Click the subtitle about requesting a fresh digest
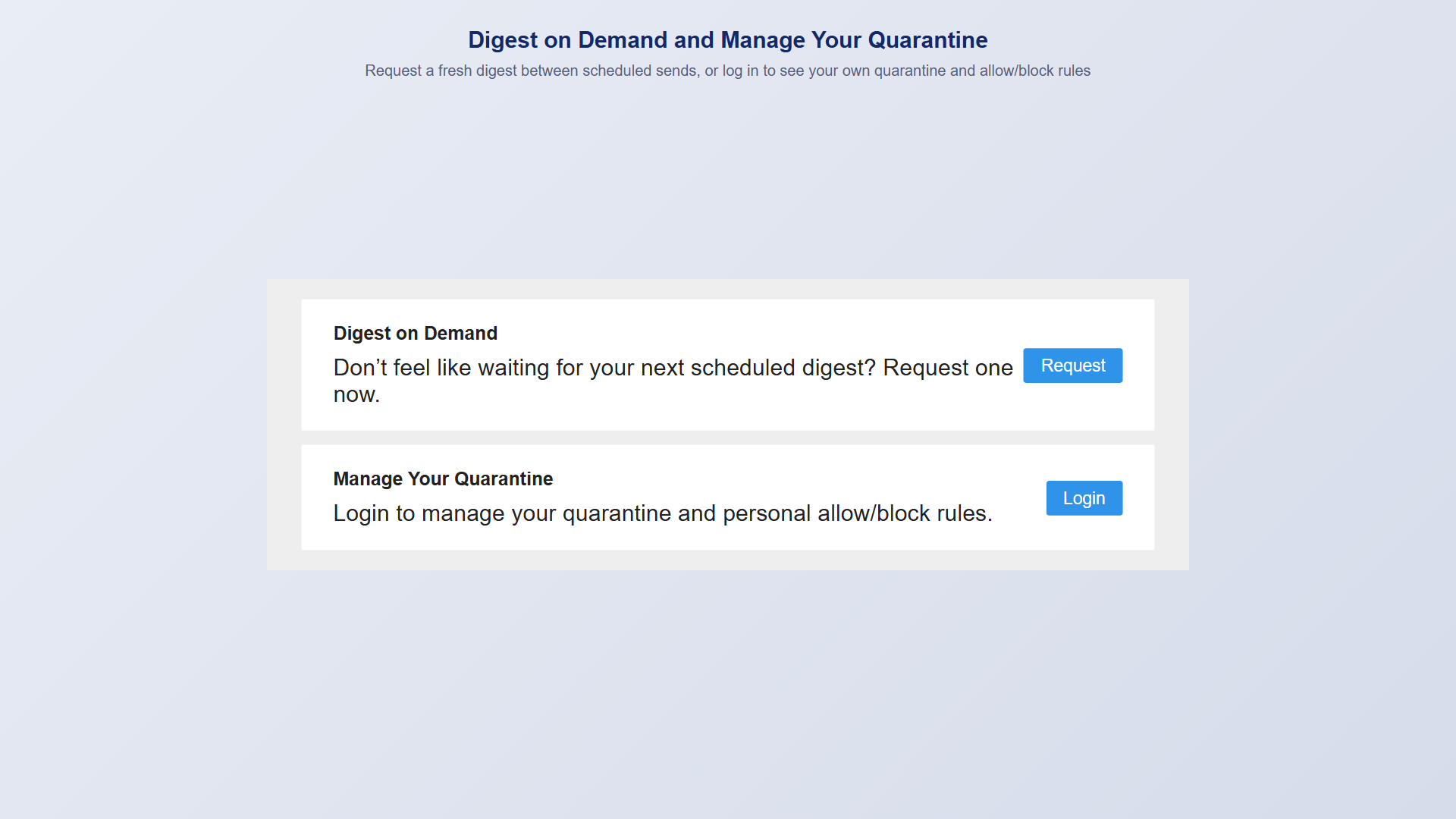1456x819 pixels. pyautogui.click(x=728, y=71)
